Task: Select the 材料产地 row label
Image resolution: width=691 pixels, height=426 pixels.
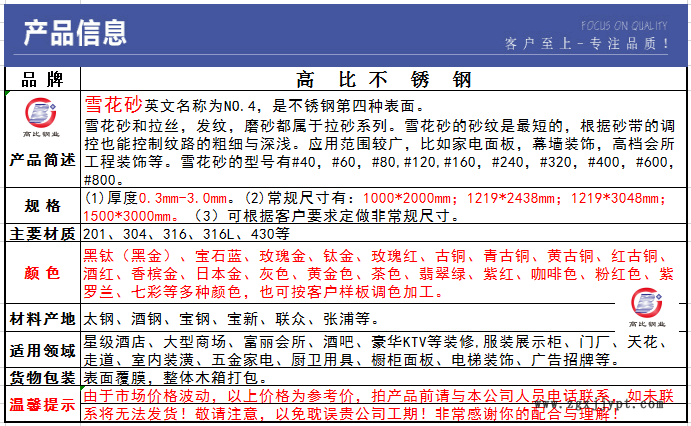Action: 42,319
